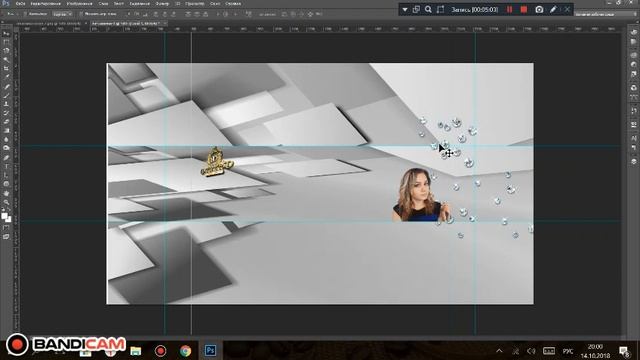Open Bandicam bar dropdown arrow menu
Image resolution: width=640 pixels, height=360 pixels.
(x=404, y=9)
